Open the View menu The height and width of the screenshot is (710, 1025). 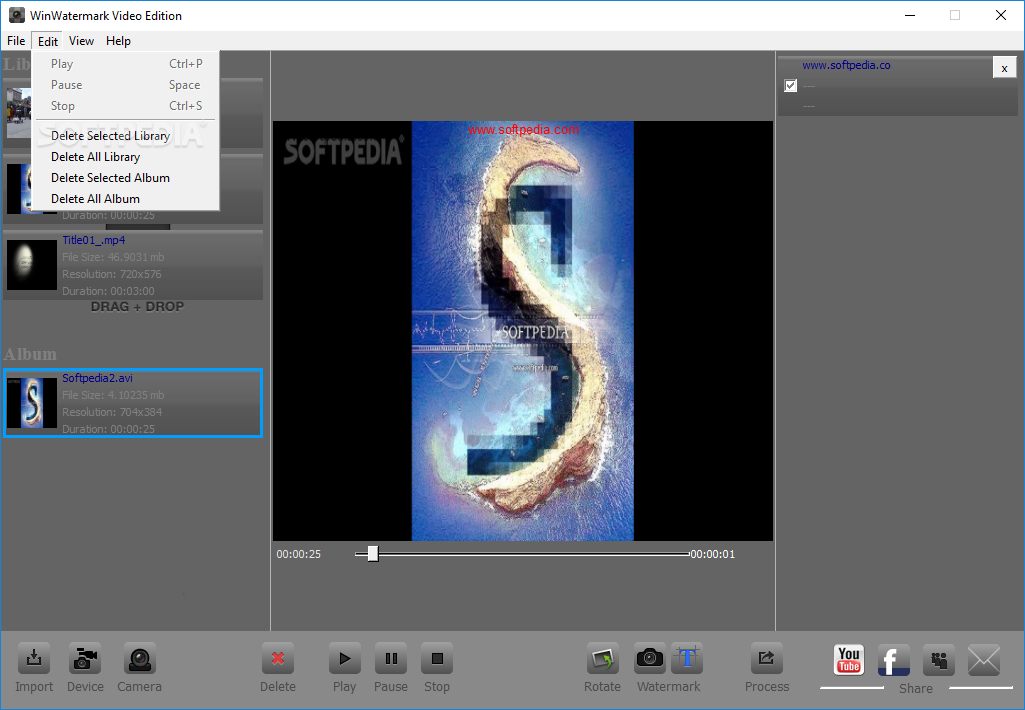tap(81, 41)
